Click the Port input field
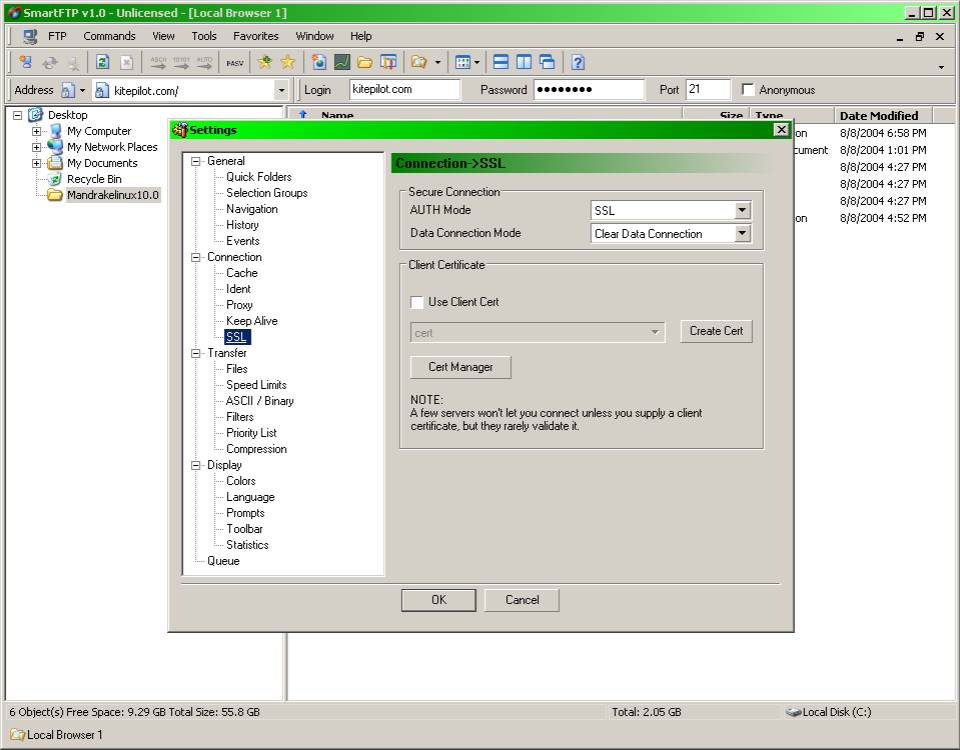Viewport: 960px width, 750px height. click(x=707, y=90)
